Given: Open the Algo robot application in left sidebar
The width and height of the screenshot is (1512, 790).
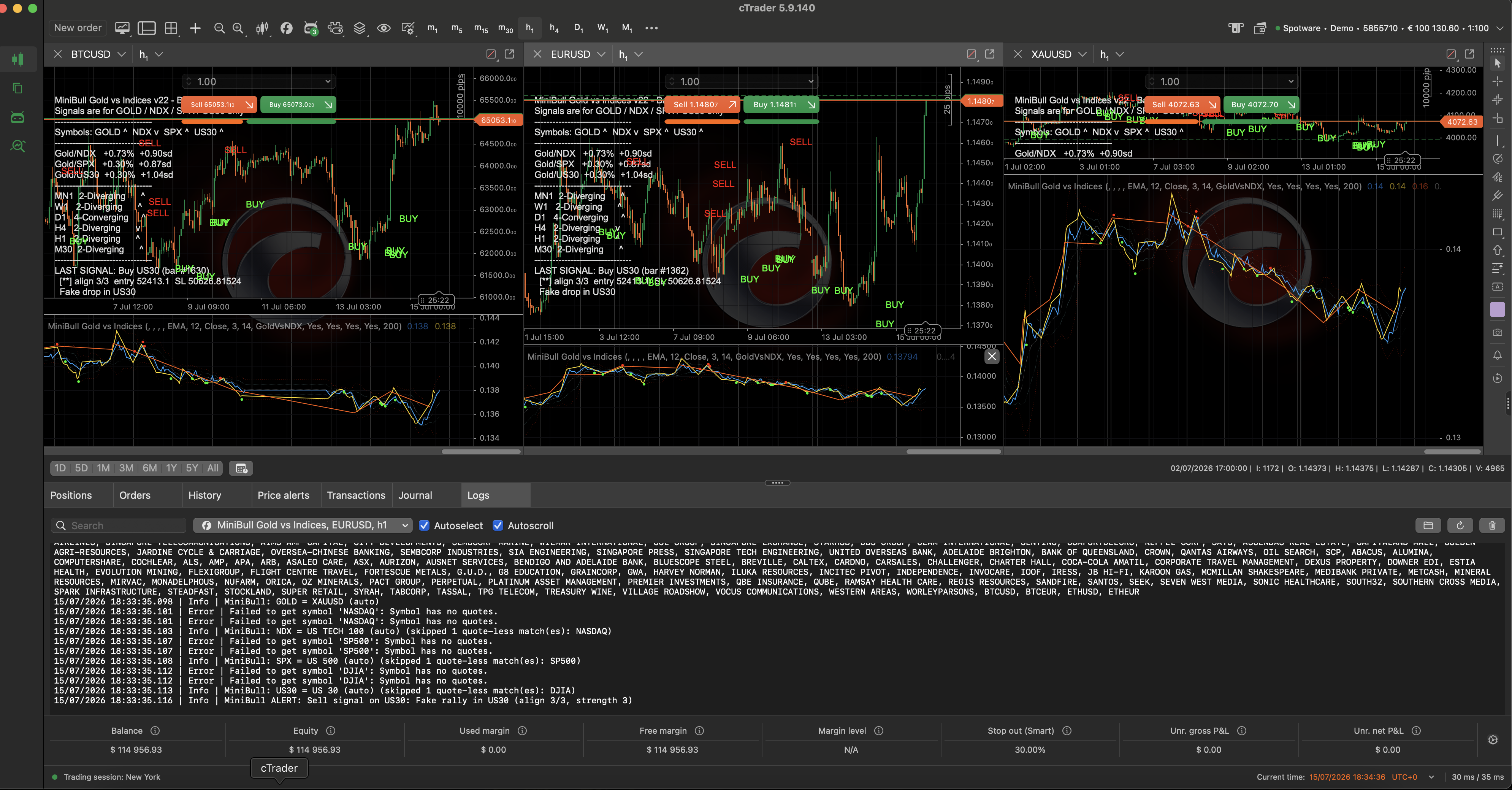Looking at the screenshot, I should point(18,117).
